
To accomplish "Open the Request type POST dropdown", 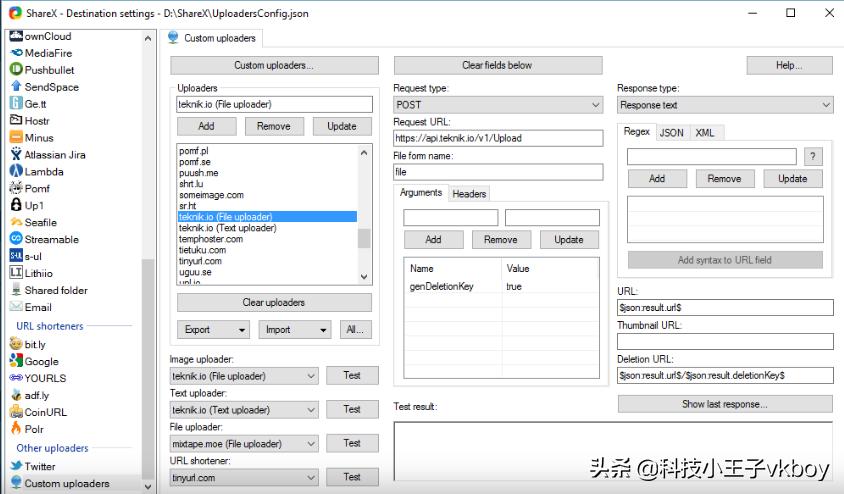I will [498, 105].
